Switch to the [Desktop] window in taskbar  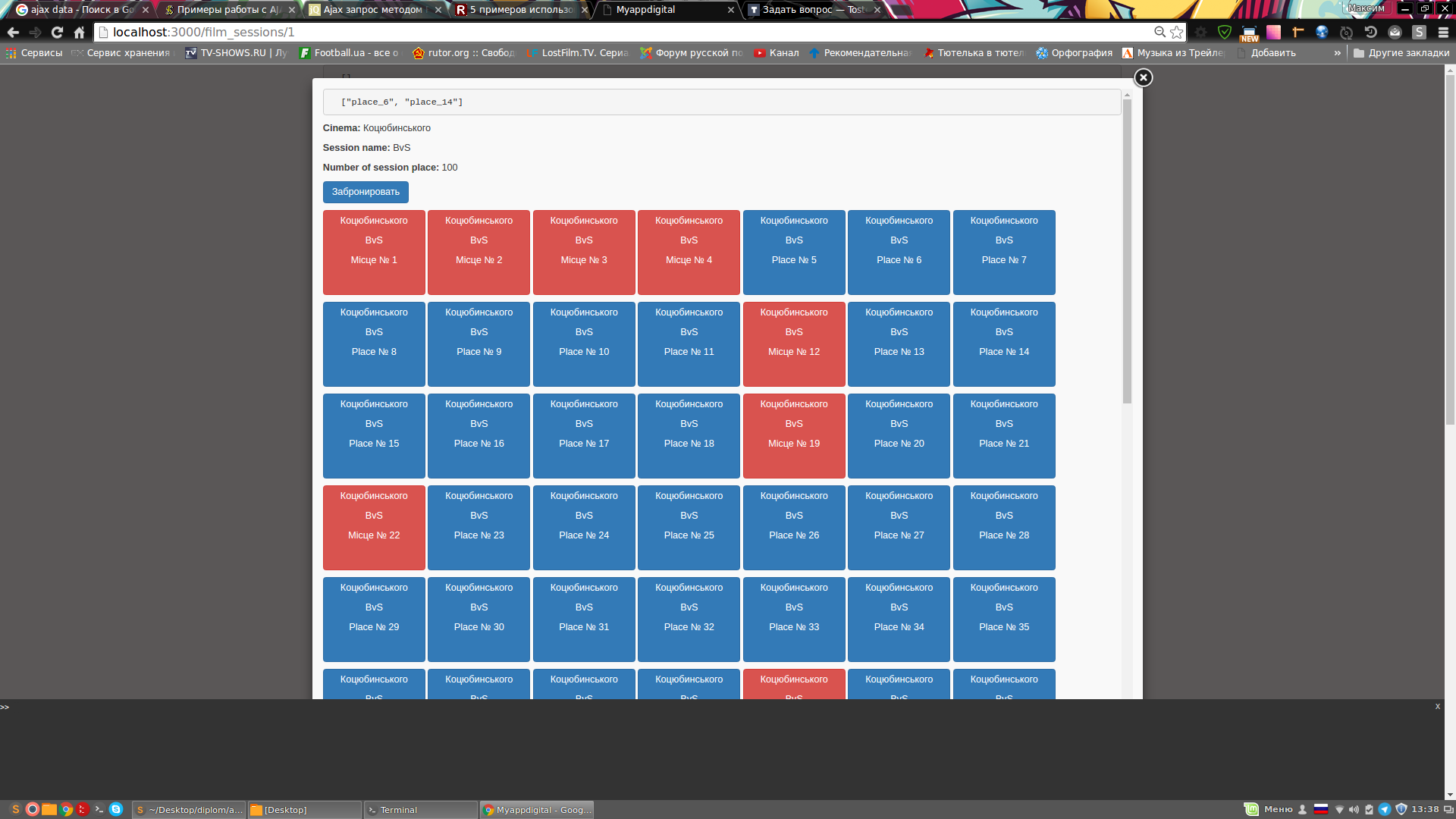coord(305,810)
